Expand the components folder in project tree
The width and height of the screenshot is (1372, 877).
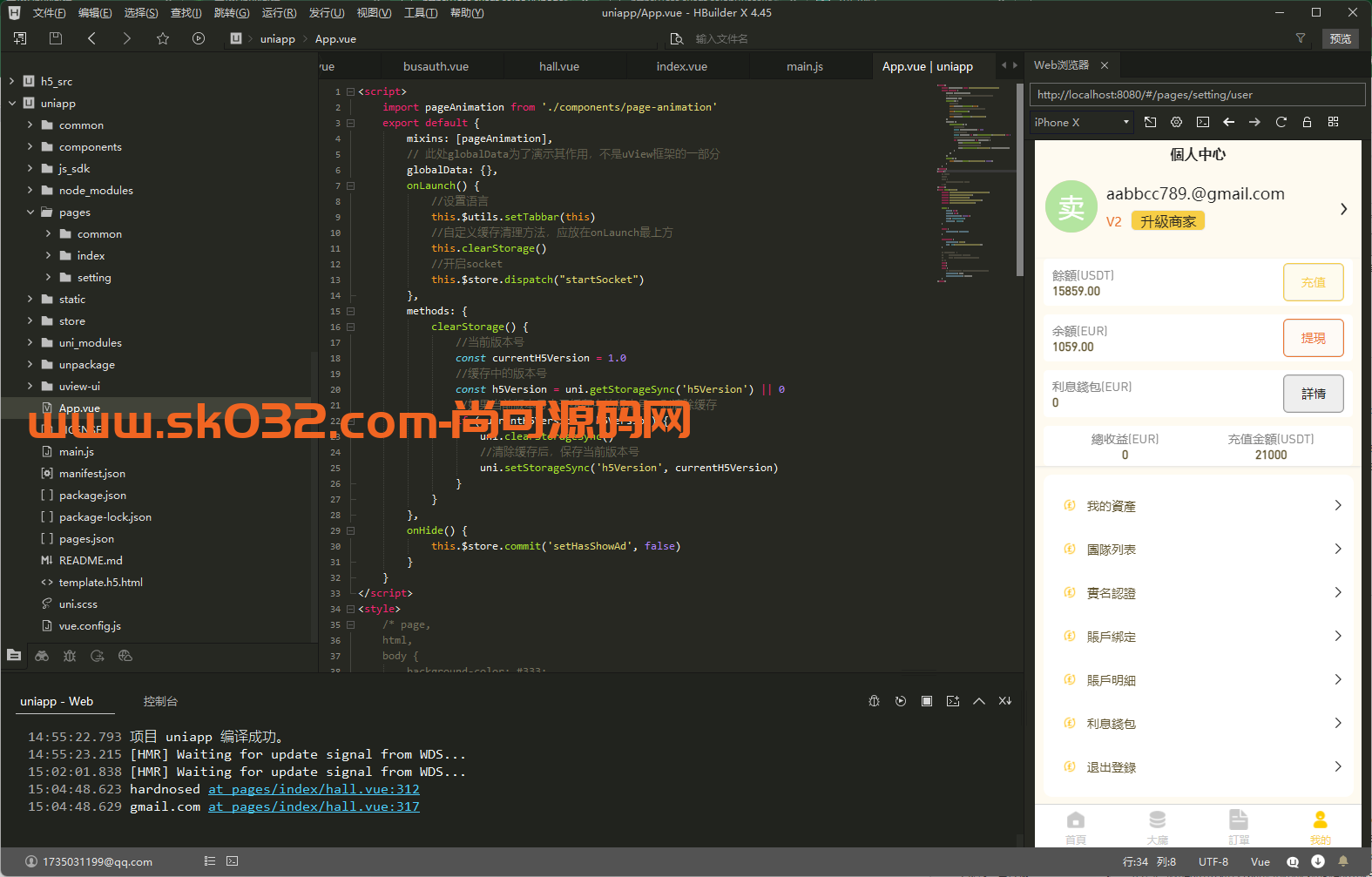pyautogui.click(x=30, y=146)
